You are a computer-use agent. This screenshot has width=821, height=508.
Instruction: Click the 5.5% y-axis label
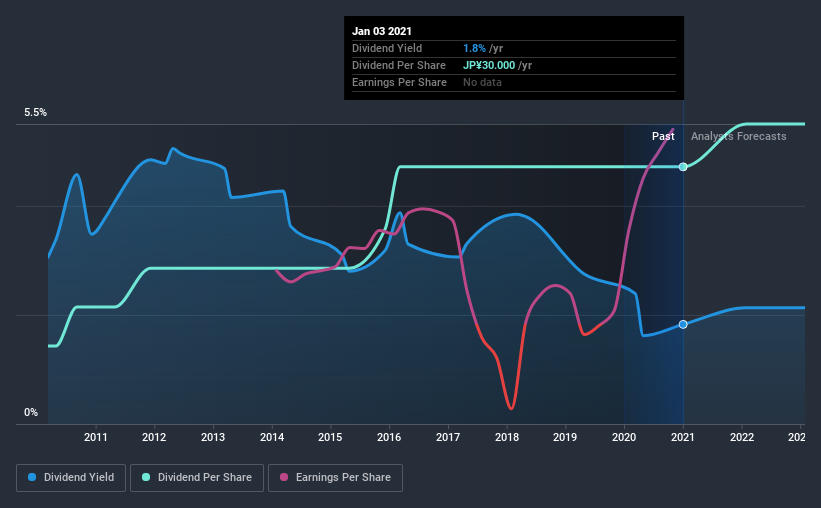pyautogui.click(x=35, y=113)
